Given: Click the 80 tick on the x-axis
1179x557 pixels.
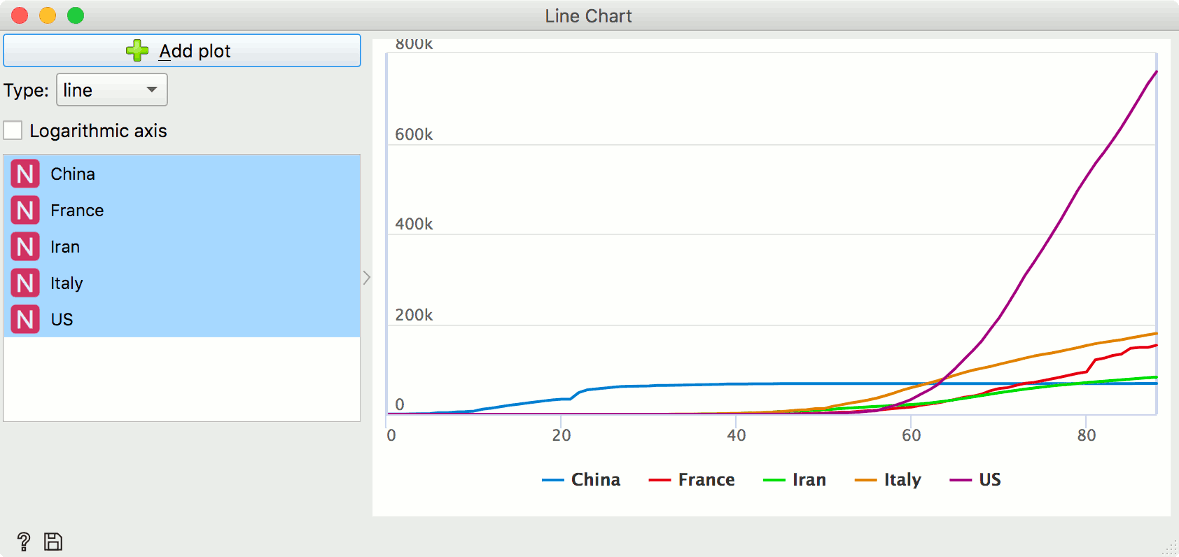Looking at the screenshot, I should tap(1085, 434).
